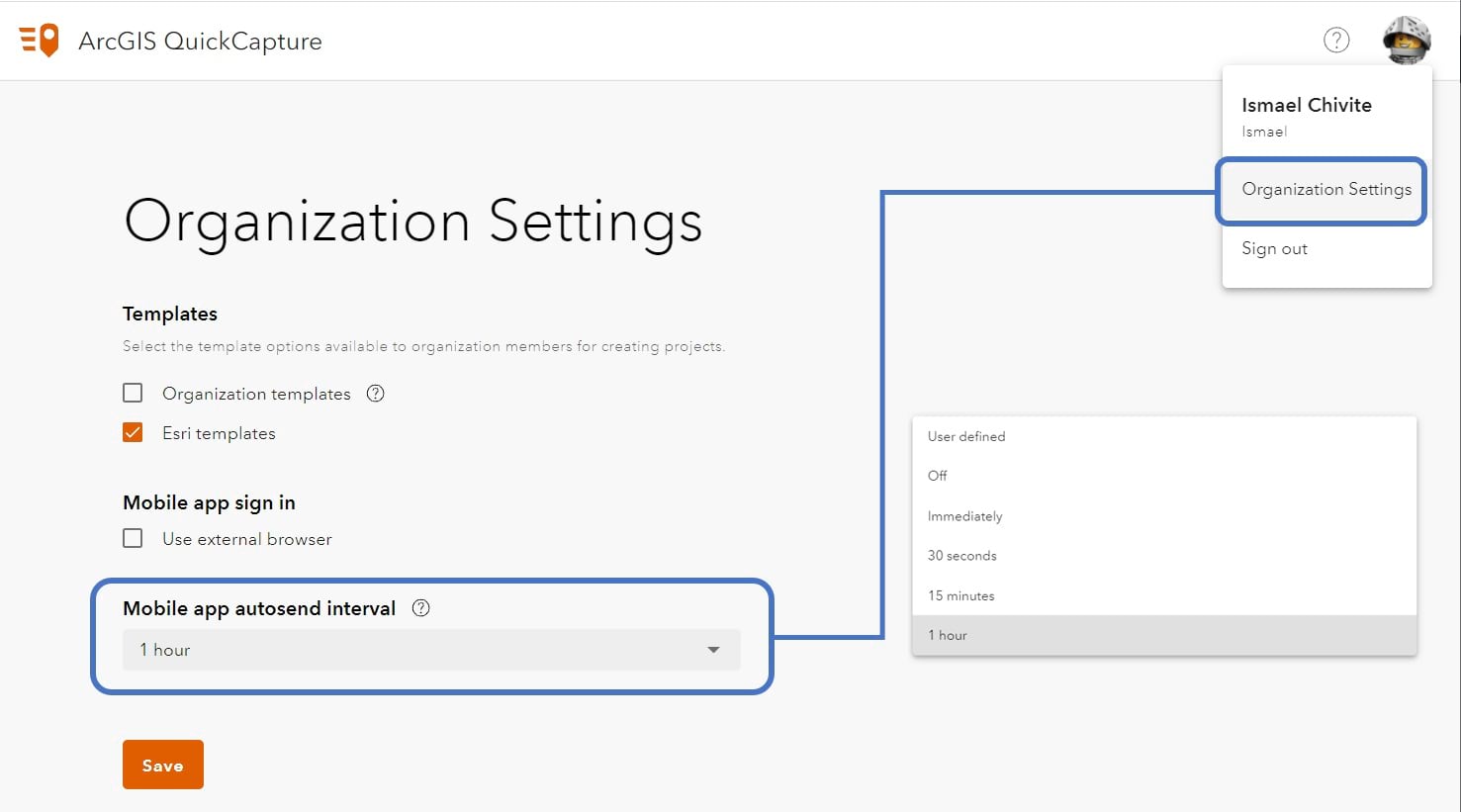
Task: Open the Organization templates help tooltip icon
Action: (375, 393)
